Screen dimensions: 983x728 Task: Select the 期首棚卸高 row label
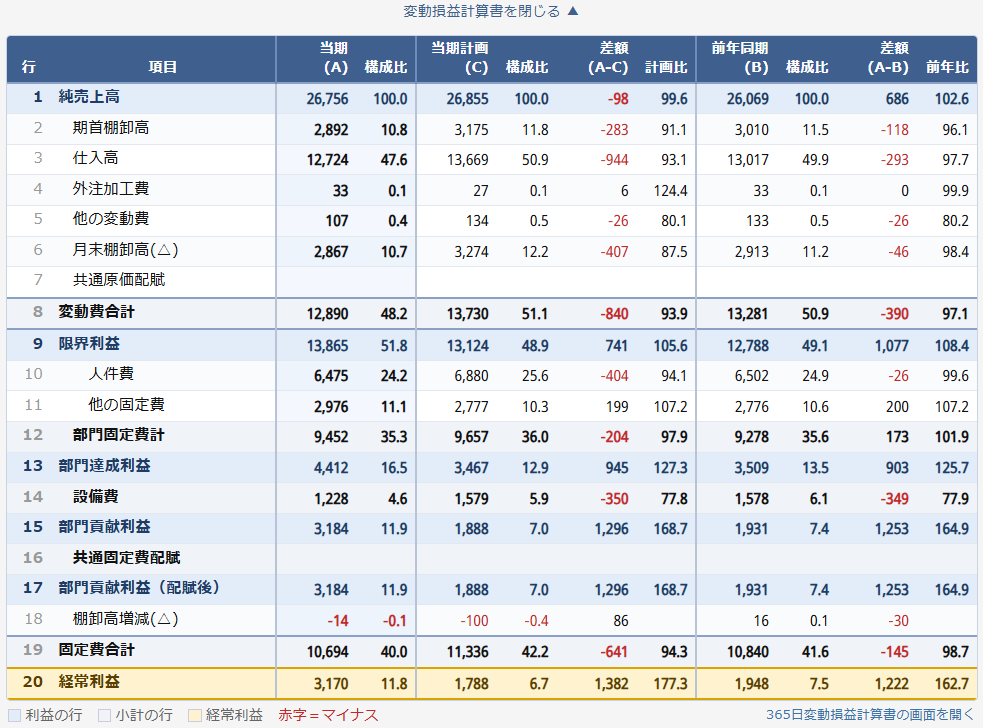click(111, 128)
